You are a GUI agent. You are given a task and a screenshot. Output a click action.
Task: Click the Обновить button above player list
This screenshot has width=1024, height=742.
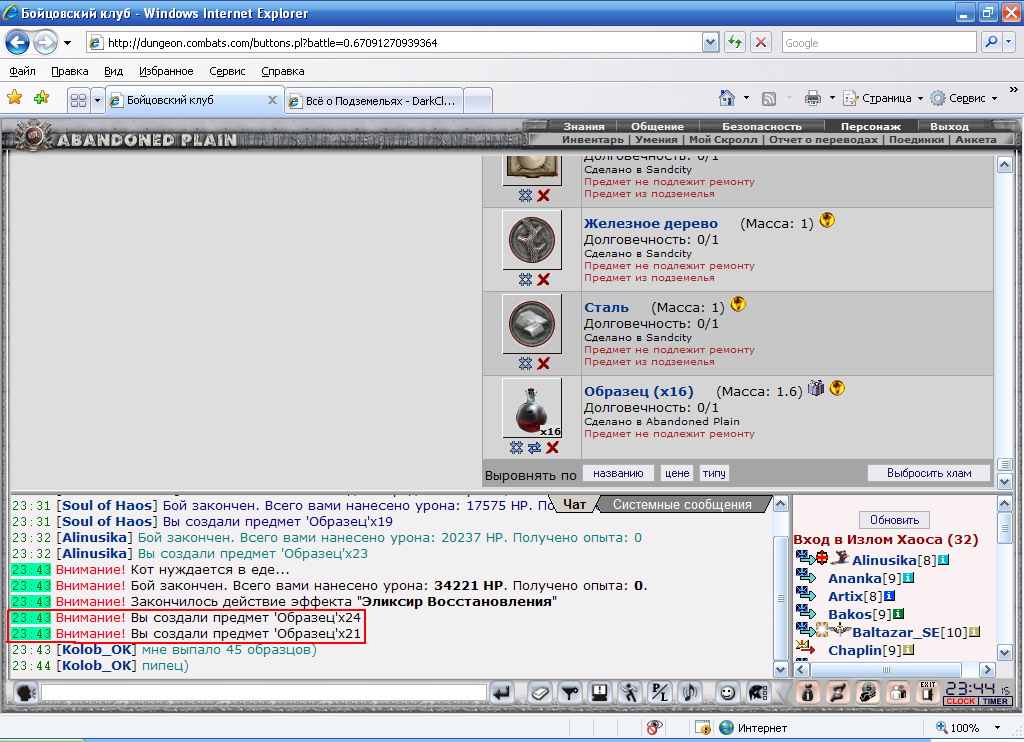pos(894,520)
